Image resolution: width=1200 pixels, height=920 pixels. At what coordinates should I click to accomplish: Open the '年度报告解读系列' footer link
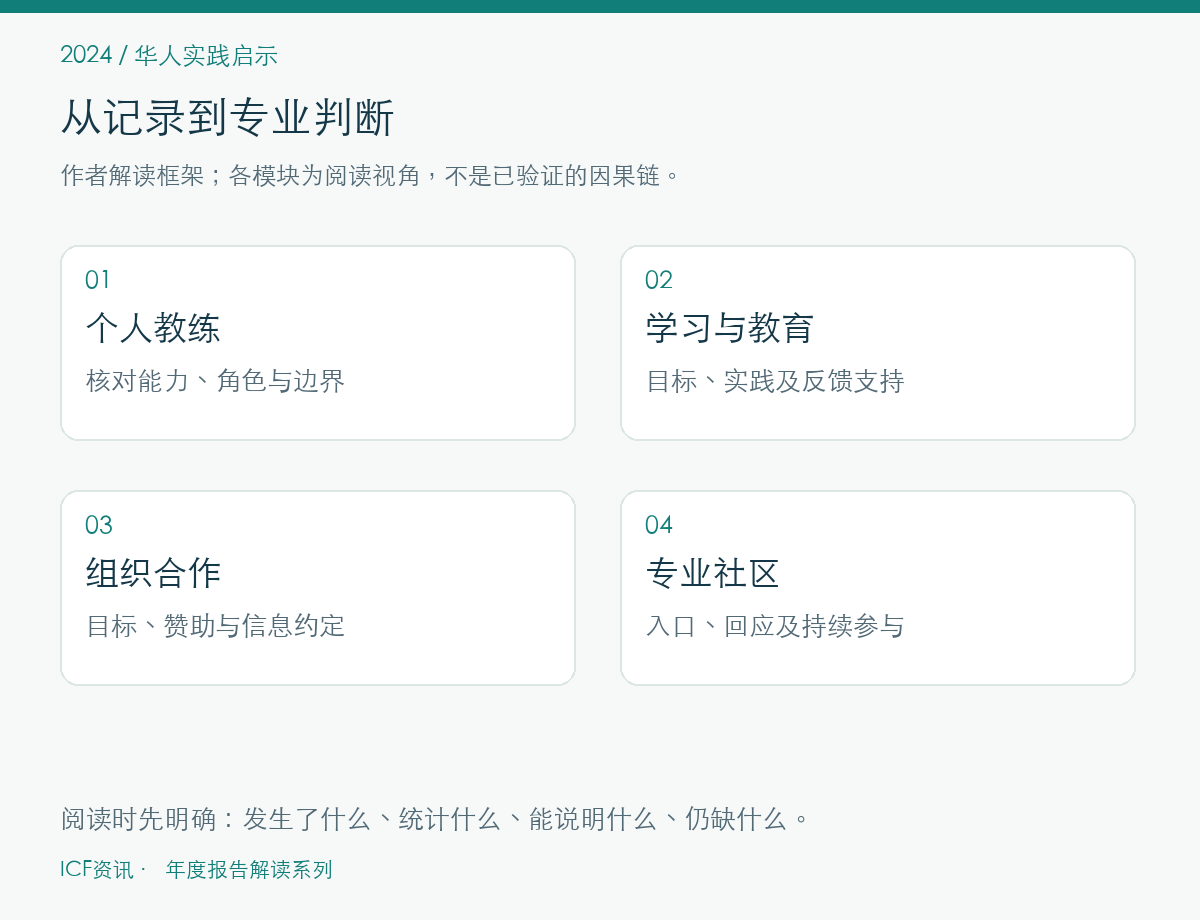(249, 870)
